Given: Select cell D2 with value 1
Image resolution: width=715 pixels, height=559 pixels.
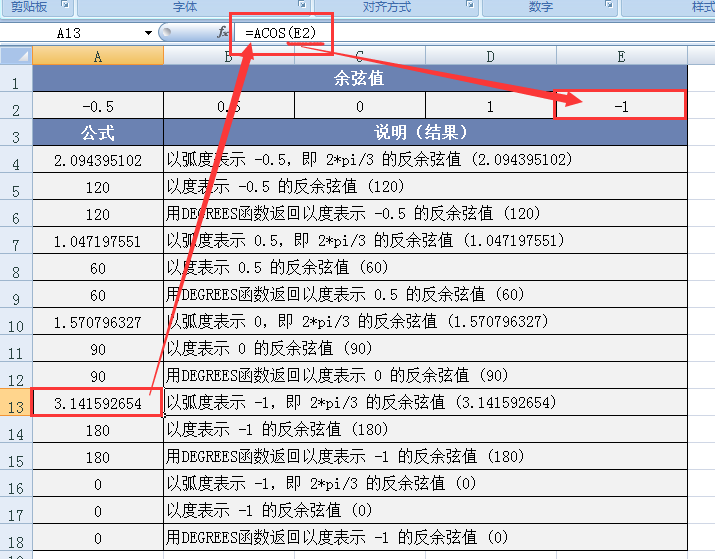Looking at the screenshot, I should pyautogui.click(x=491, y=106).
